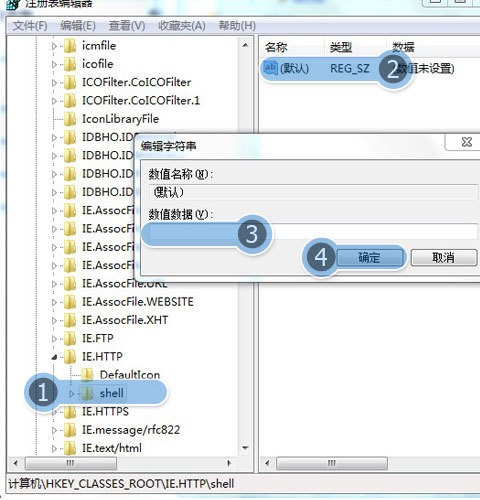Expand the ICOFilter.CoICOFilter.1 node
Viewport: 480px width, 500px height.
(54, 101)
